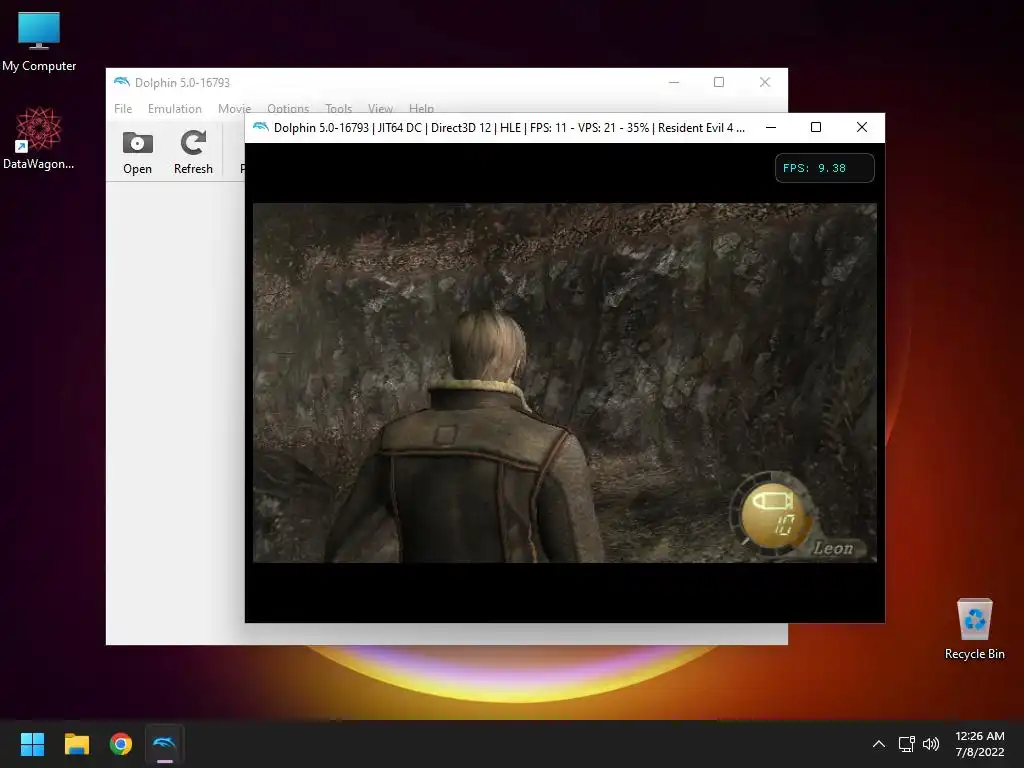
Task: Minimize the main Dolphin 5.0-16793 window
Action: (674, 82)
